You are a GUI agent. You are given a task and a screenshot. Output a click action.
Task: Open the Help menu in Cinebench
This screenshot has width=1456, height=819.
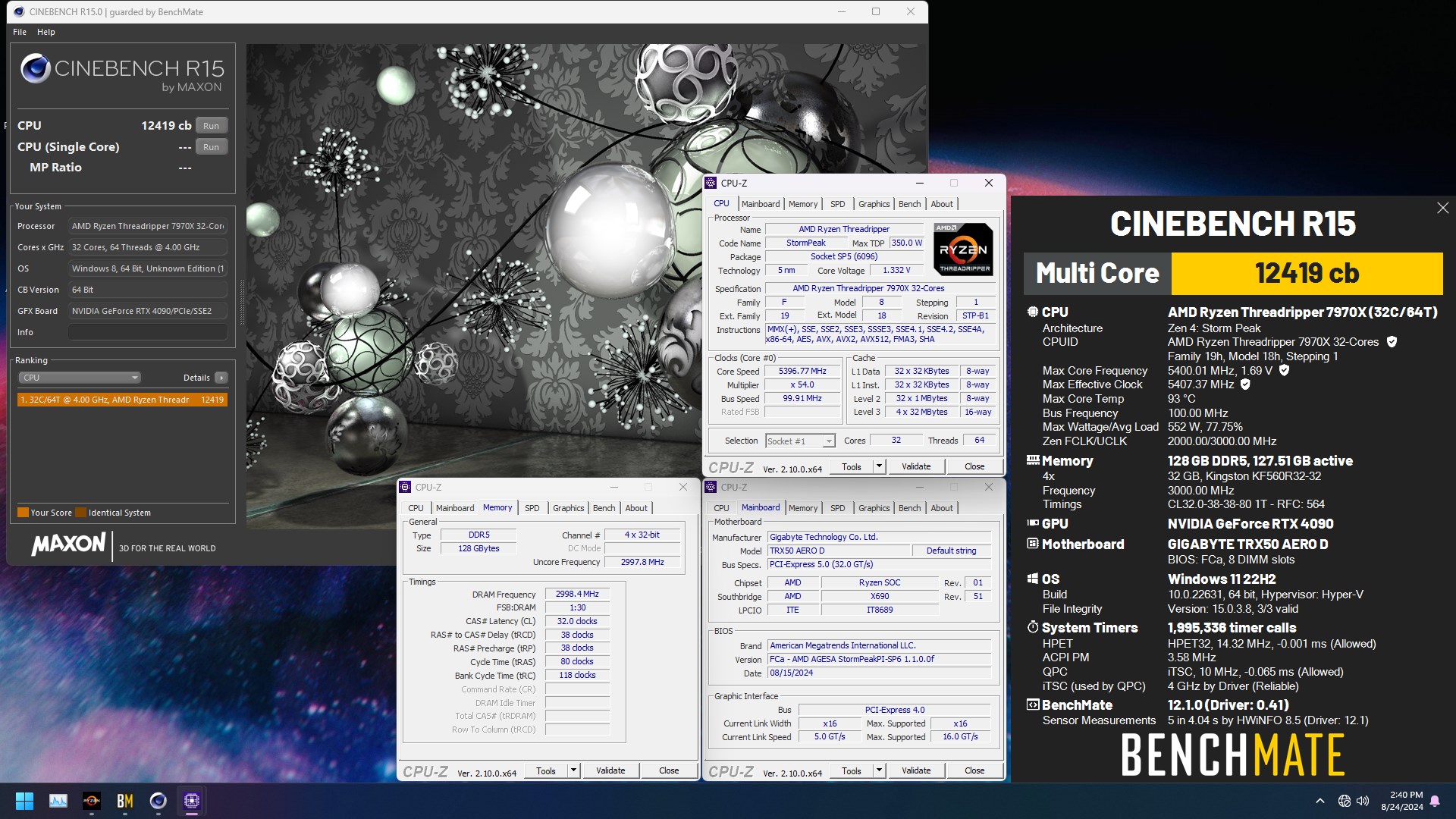pos(46,32)
